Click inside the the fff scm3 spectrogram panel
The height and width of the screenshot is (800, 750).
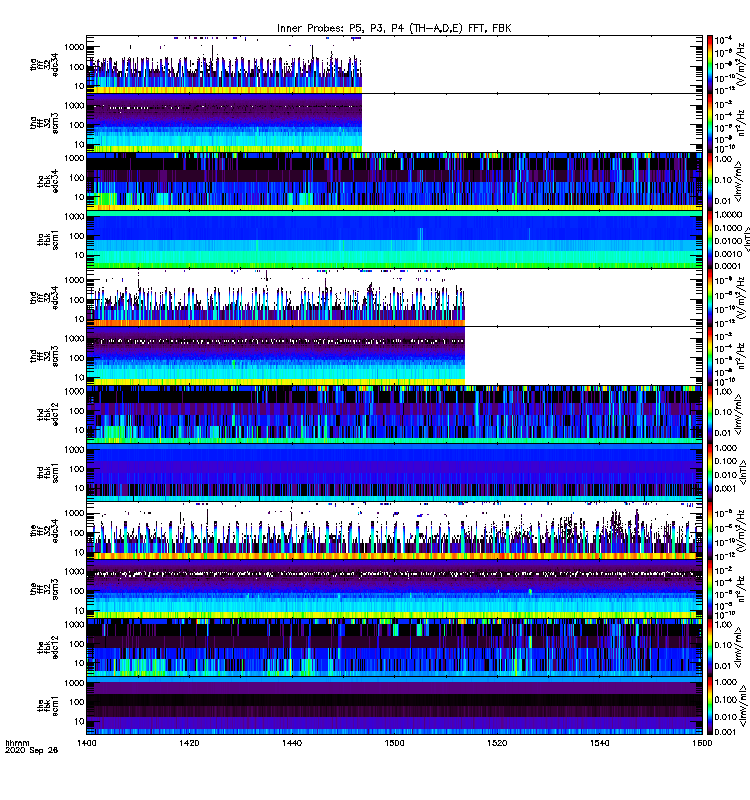tap(394, 589)
